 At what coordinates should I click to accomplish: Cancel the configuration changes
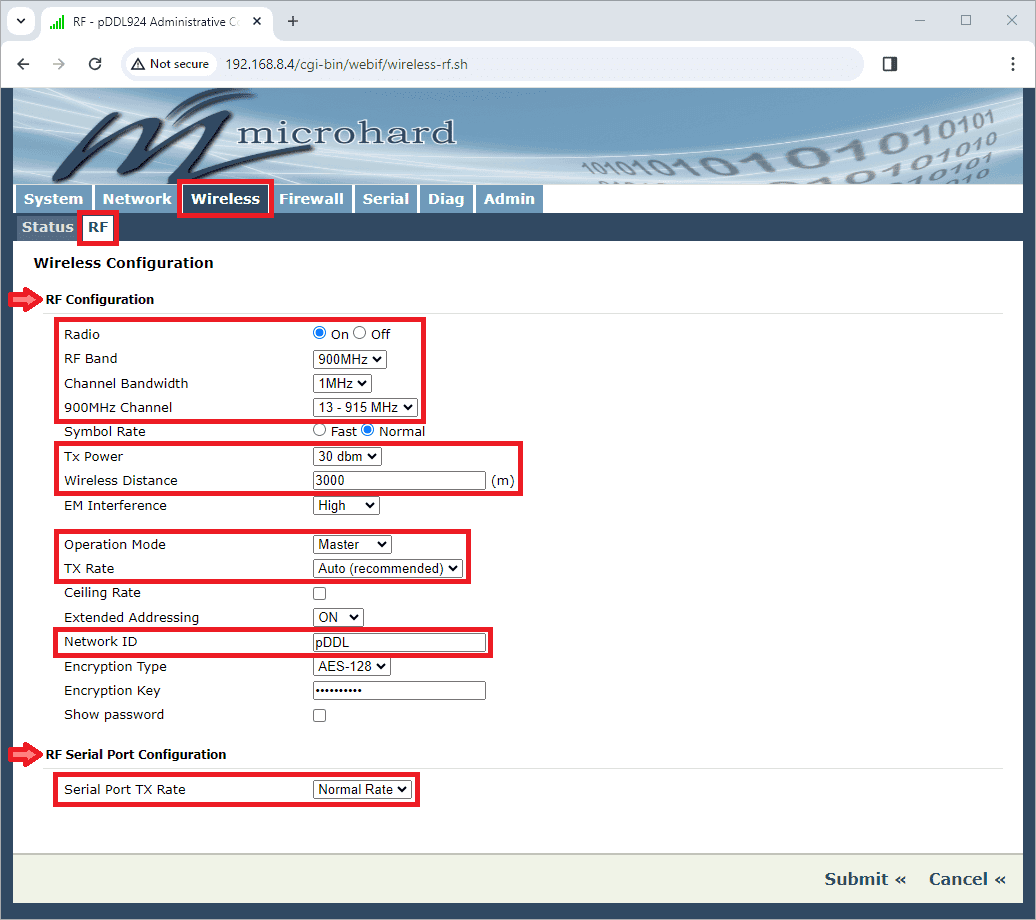pyautogui.click(x=966, y=879)
